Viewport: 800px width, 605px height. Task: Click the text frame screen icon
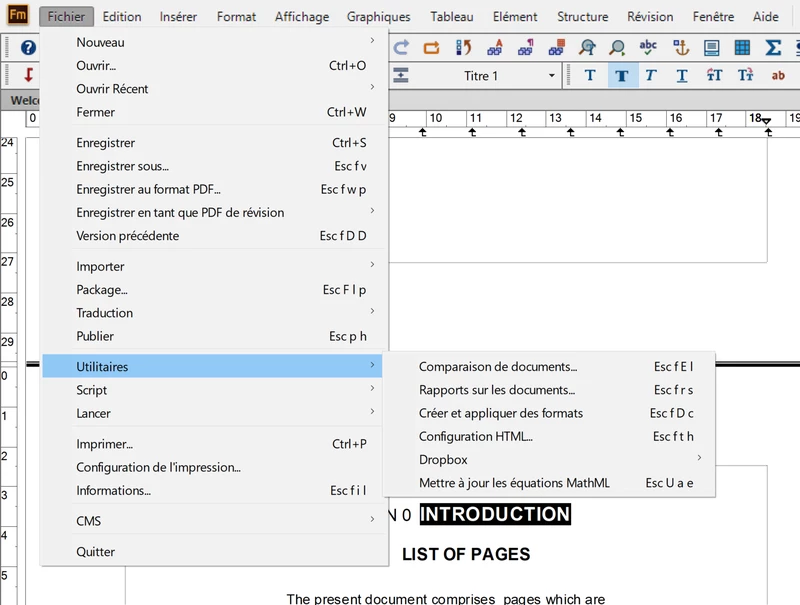click(x=711, y=47)
